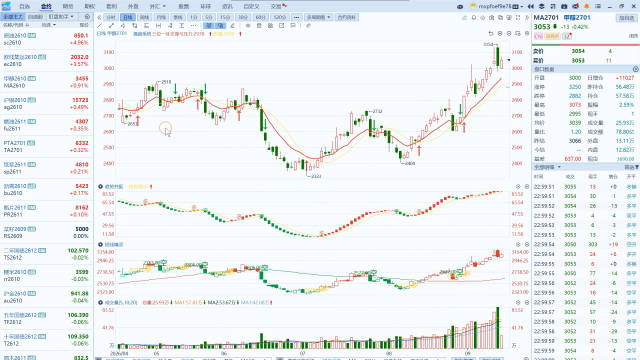This screenshot has width=640, height=360.
Task: Open the 盯盘助手 dropdown in left panel
Action: coord(61,17)
